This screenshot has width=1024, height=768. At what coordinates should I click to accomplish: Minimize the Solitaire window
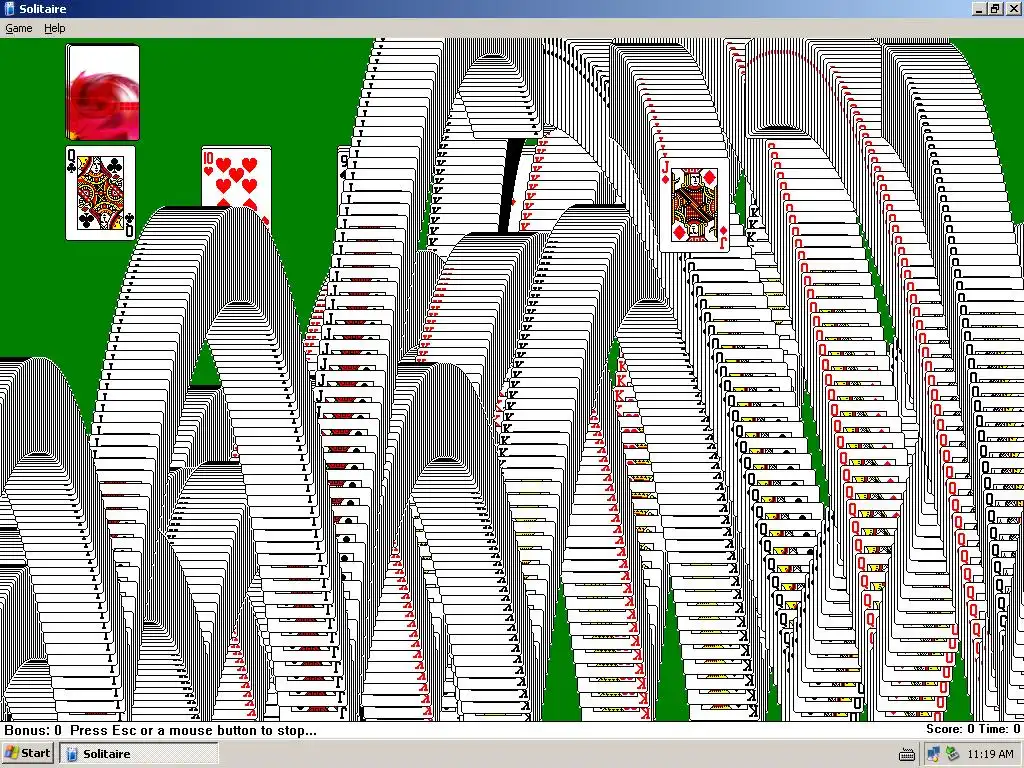coord(979,8)
